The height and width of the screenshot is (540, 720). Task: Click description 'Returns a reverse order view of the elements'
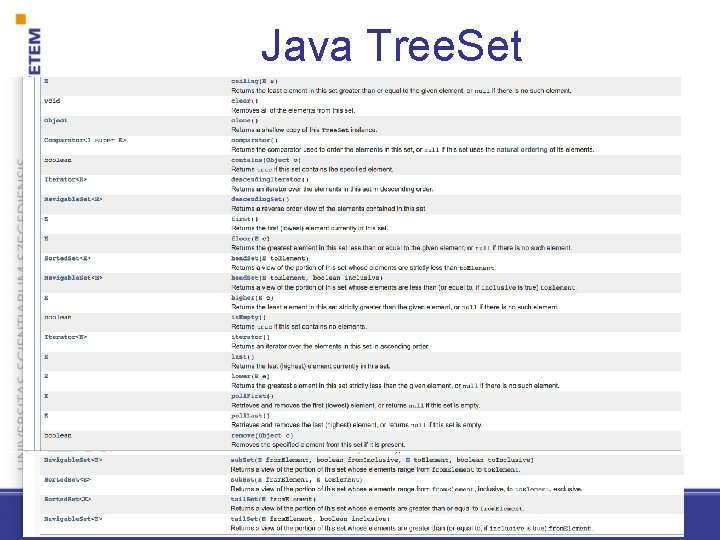tap(328, 208)
